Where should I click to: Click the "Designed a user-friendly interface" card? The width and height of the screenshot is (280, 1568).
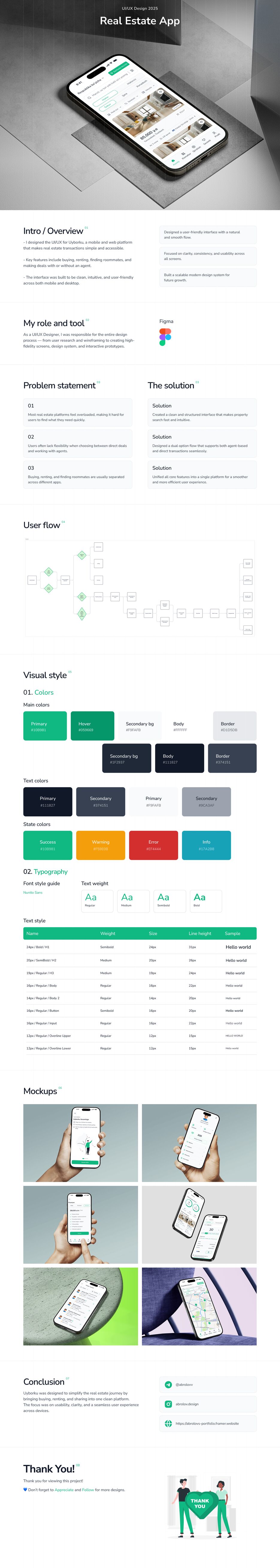[208, 235]
